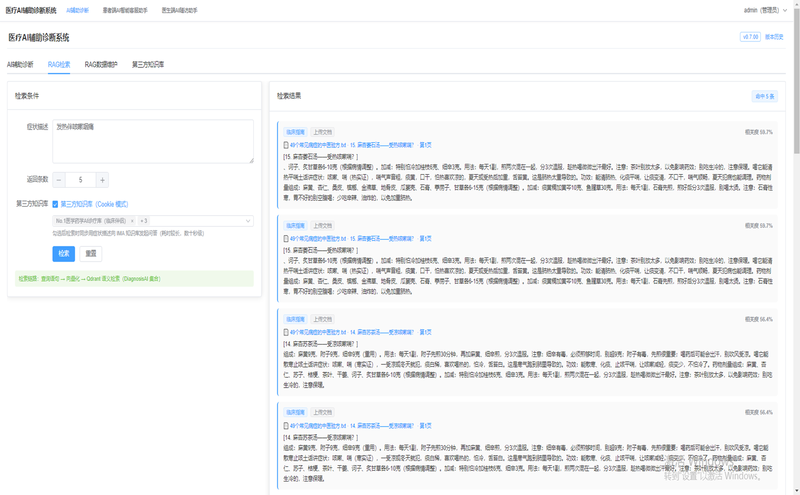Click the 临床指南 tag on second result
The height and width of the screenshot is (495, 800).
pyautogui.click(x=295, y=226)
